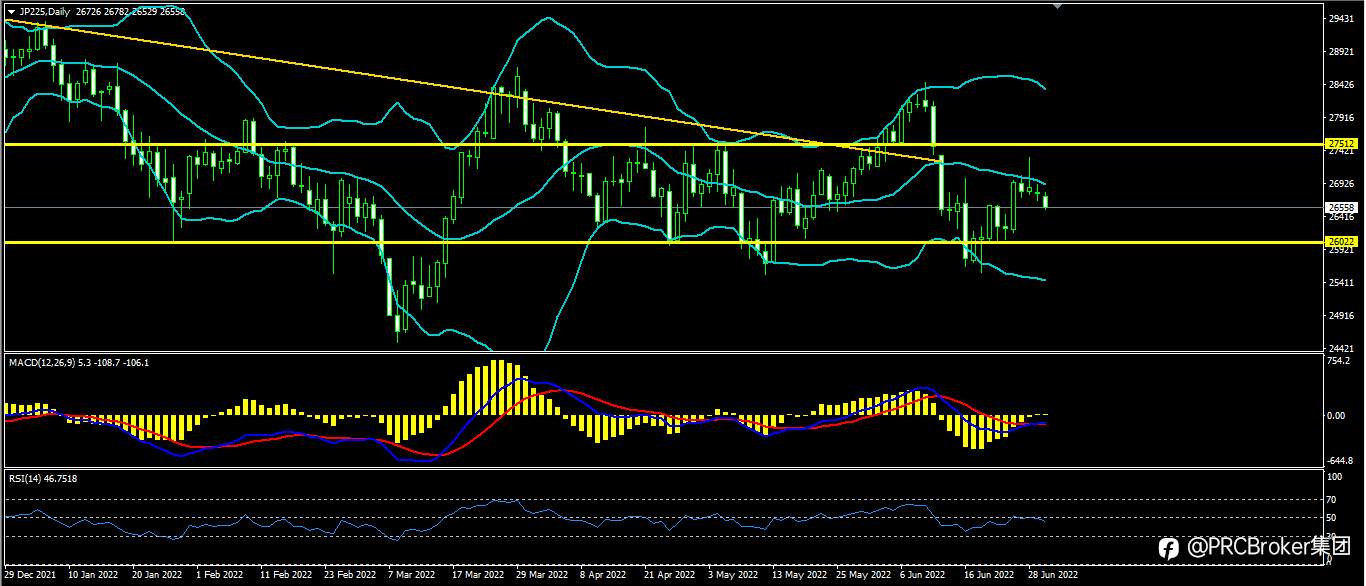Click the triangle icon beside JP225,Daily title
The height and width of the screenshot is (586, 1366).
tap(11, 11)
